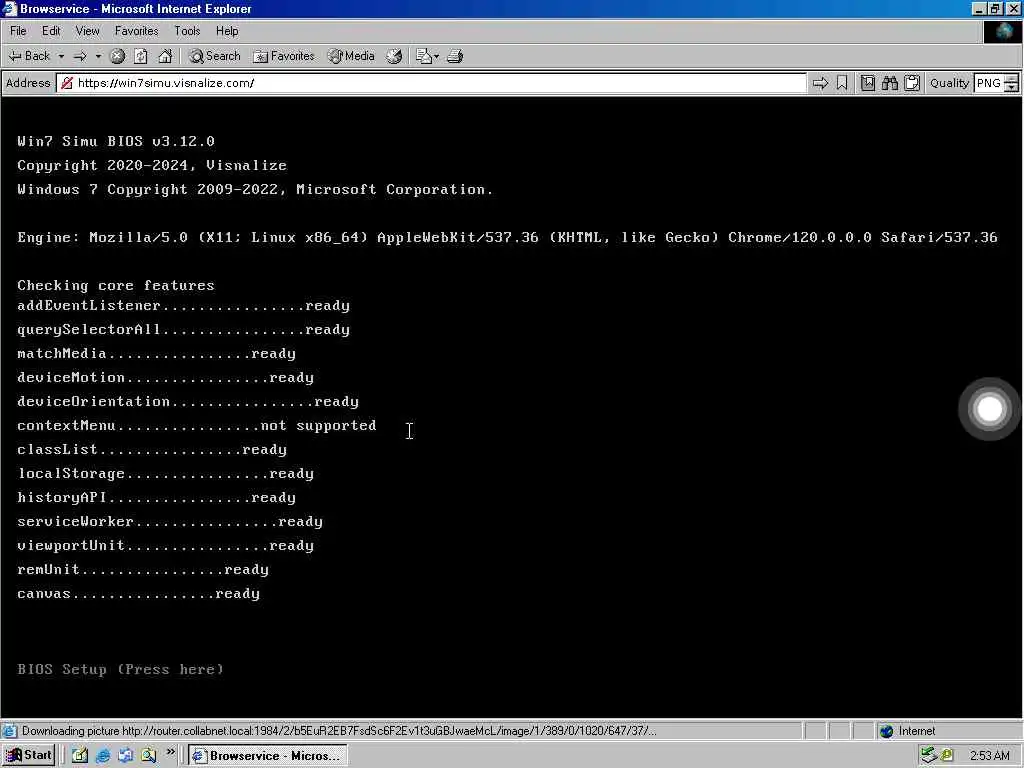Click BIOS Setup (Press here) link
Image resolution: width=1024 pixels, height=768 pixels.
point(120,669)
